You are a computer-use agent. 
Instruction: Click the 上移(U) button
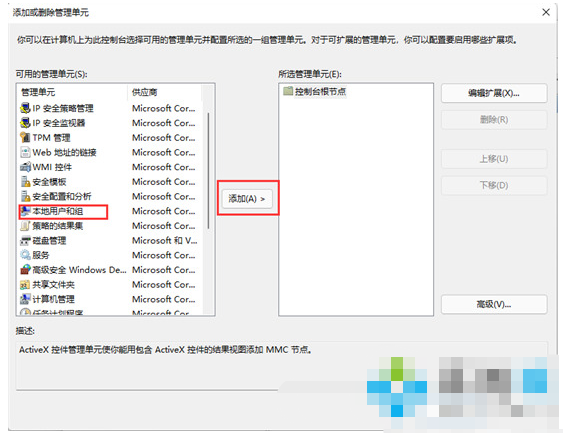point(494,159)
